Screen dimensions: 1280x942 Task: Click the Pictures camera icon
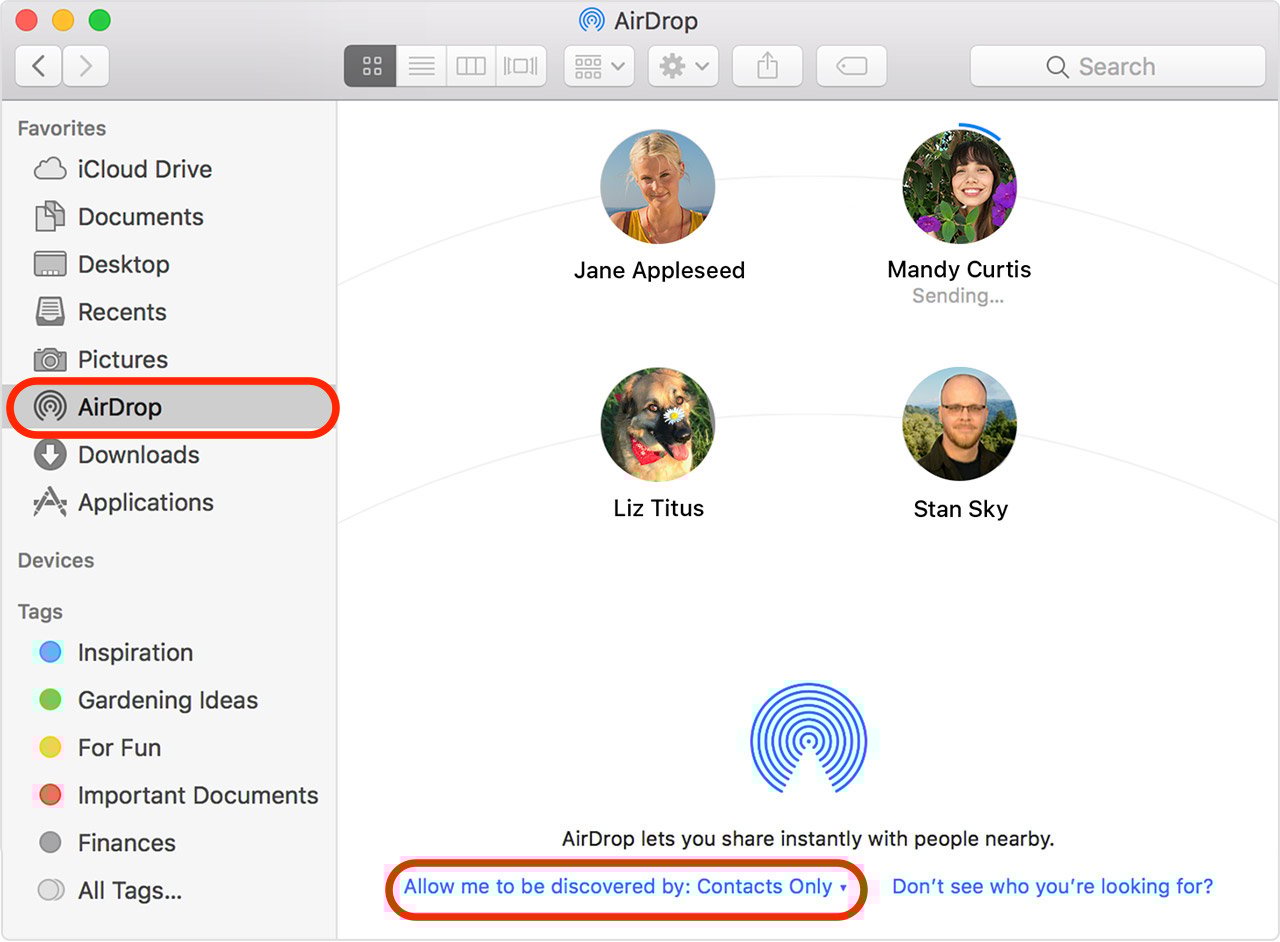tap(50, 360)
